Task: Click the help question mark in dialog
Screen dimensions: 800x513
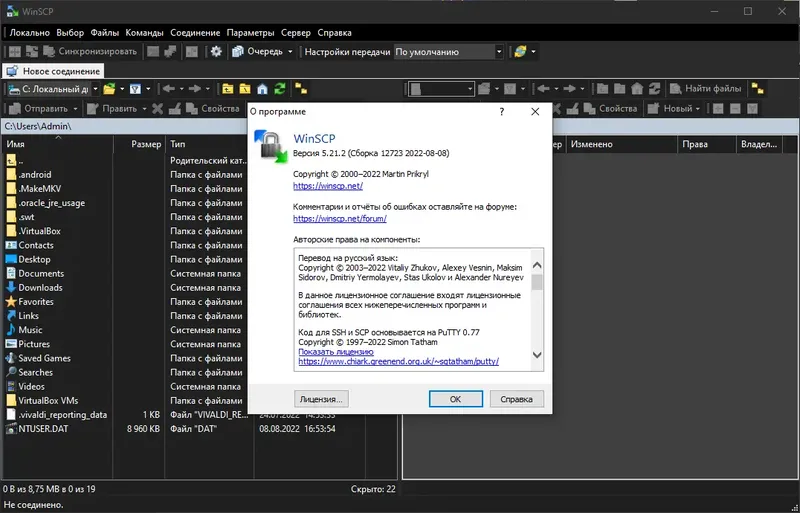Action: pyautogui.click(x=502, y=111)
